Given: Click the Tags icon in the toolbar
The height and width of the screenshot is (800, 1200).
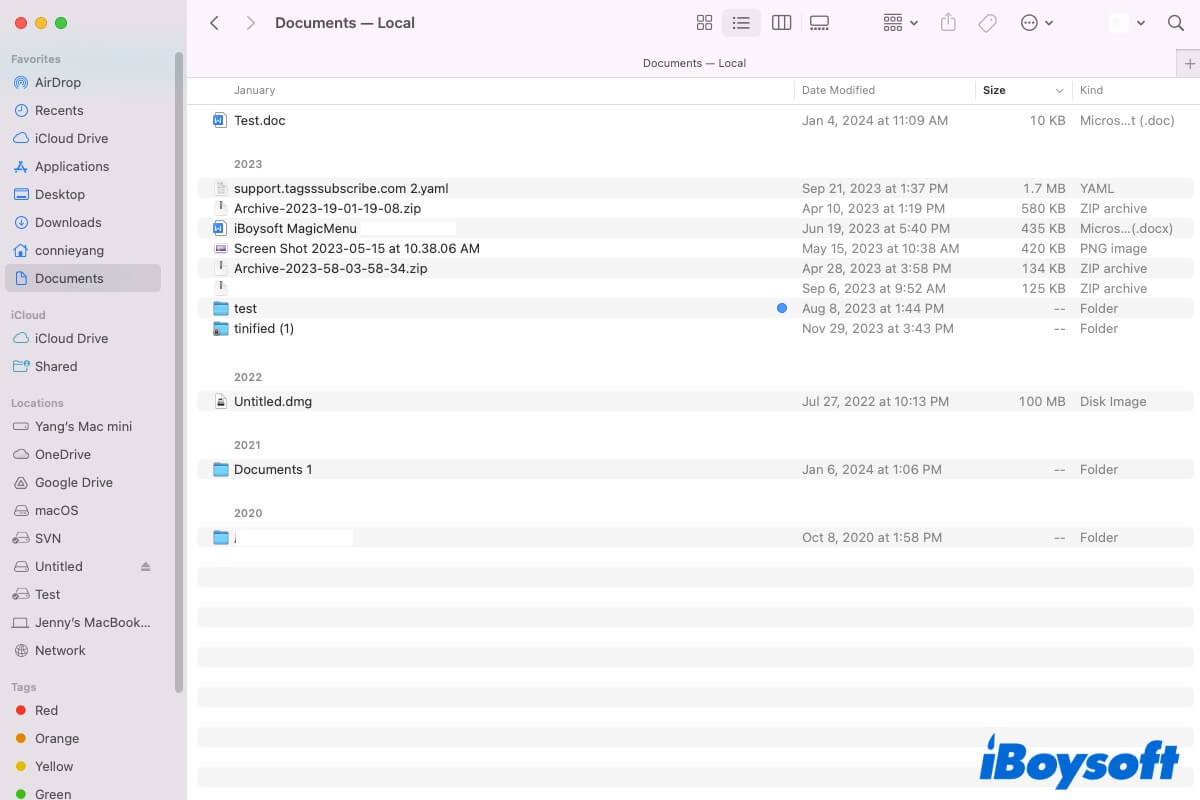Looking at the screenshot, I should click(987, 22).
